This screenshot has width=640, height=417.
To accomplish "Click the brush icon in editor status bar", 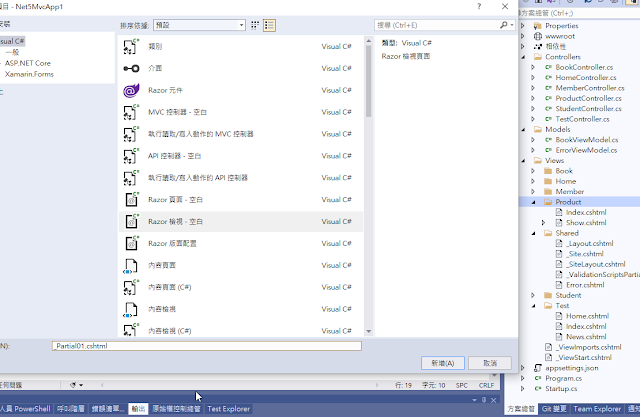I will tap(73, 385).
